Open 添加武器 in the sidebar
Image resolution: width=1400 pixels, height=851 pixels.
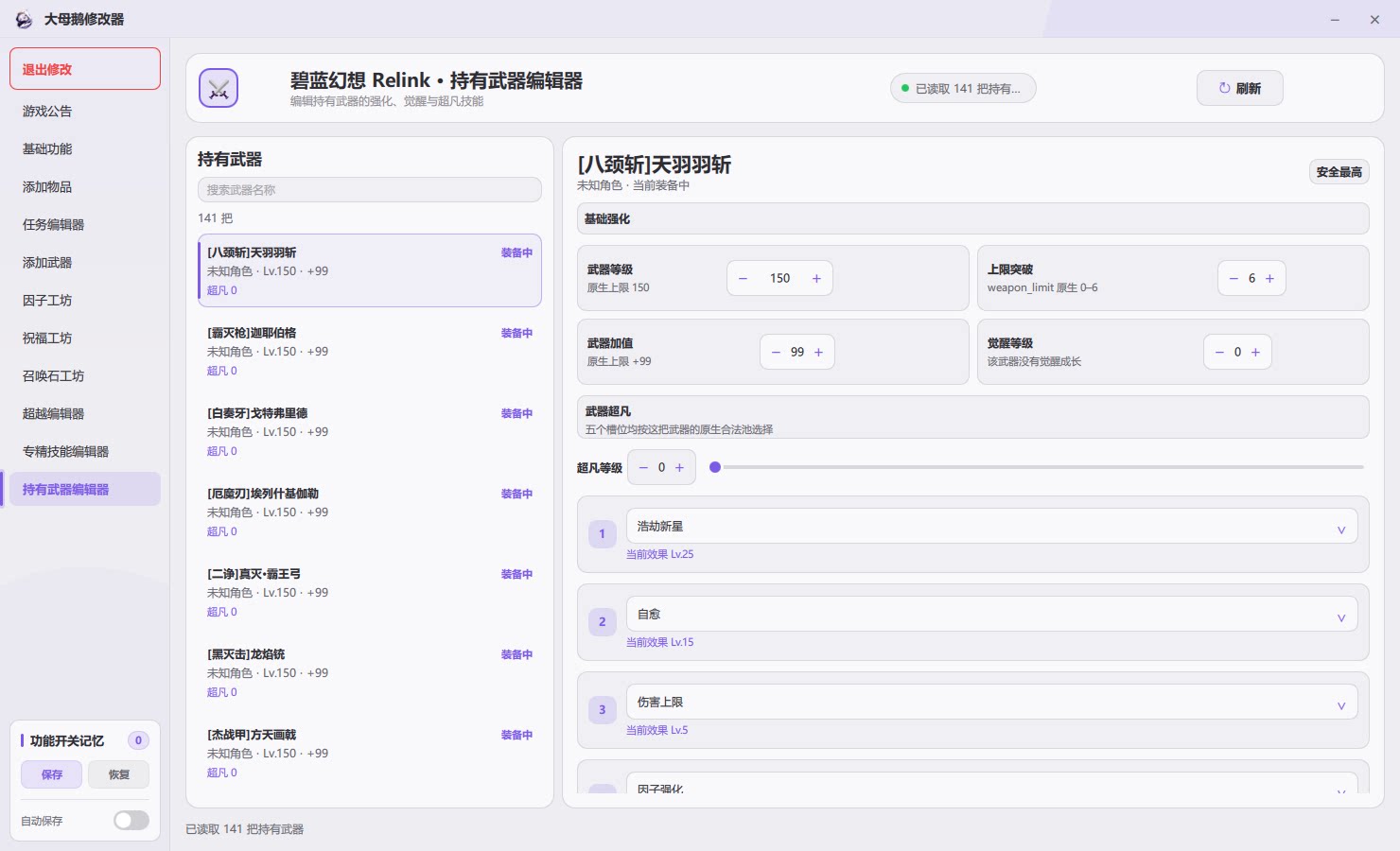(85, 262)
